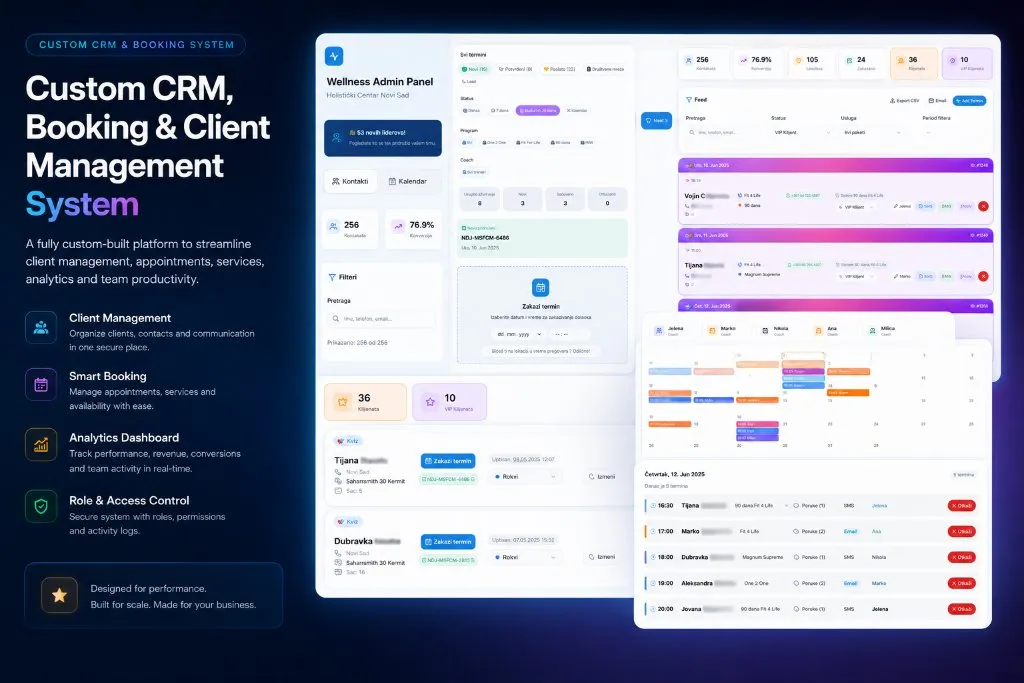Select the One 2 One program chip

[494, 142]
